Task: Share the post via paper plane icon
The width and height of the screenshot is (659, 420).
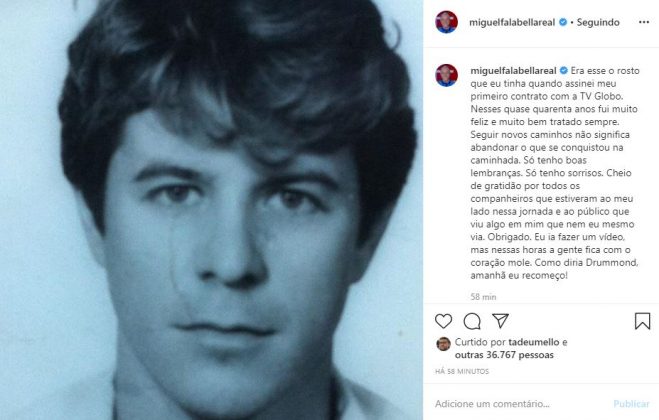Action: [501, 321]
